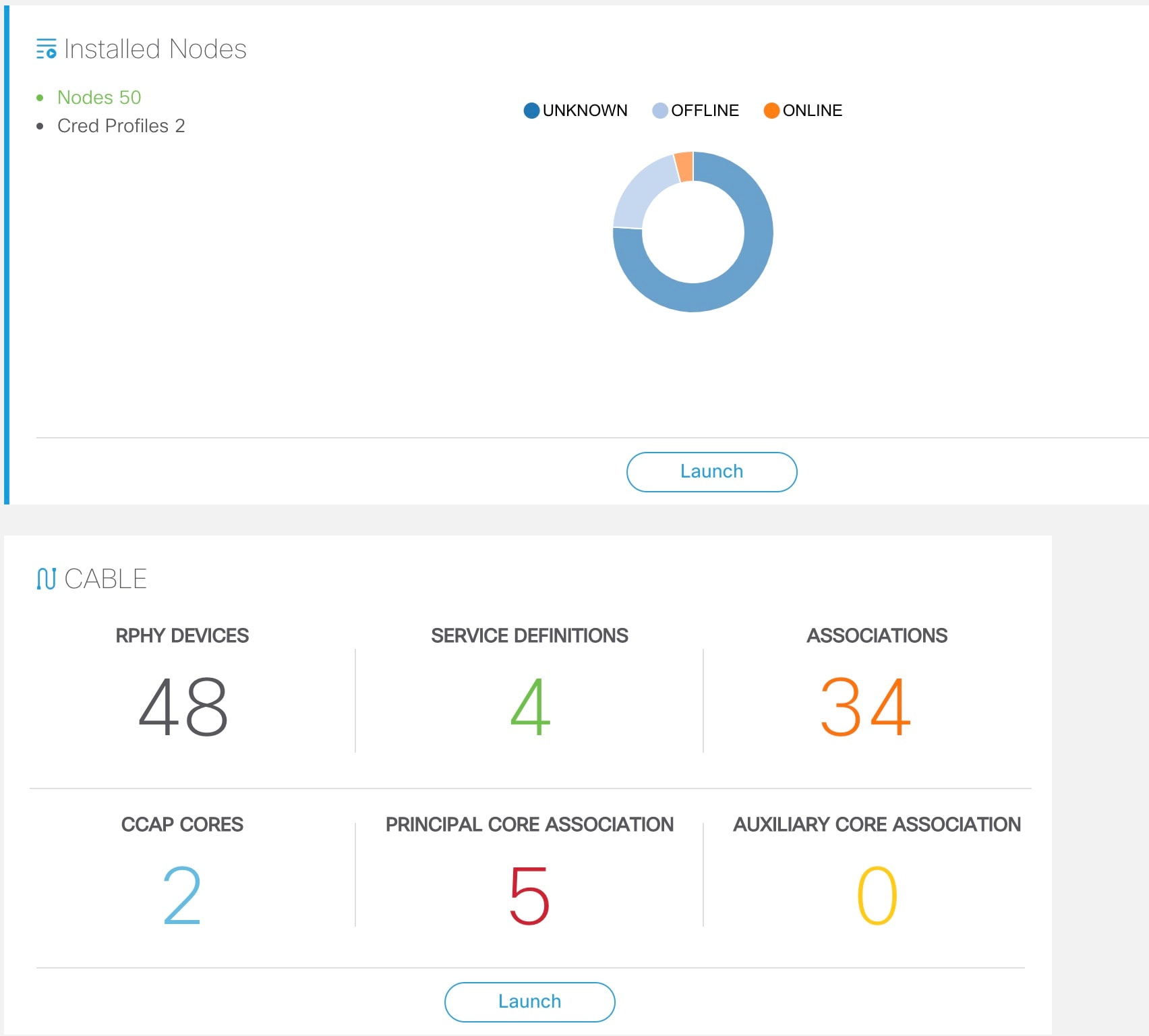
Task: Toggle the ONLINE legend series
Action: (x=802, y=110)
